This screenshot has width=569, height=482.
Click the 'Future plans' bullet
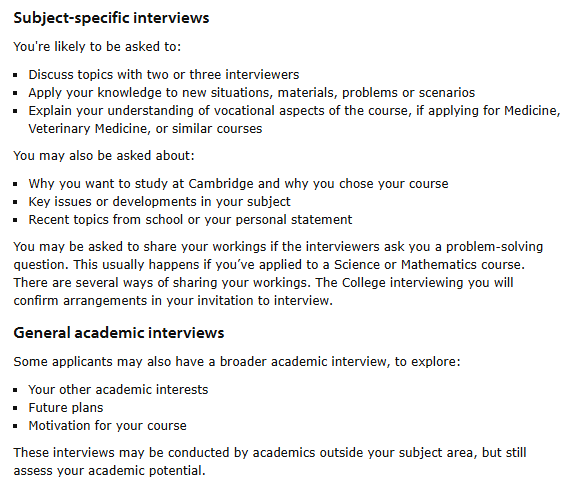(x=66, y=408)
